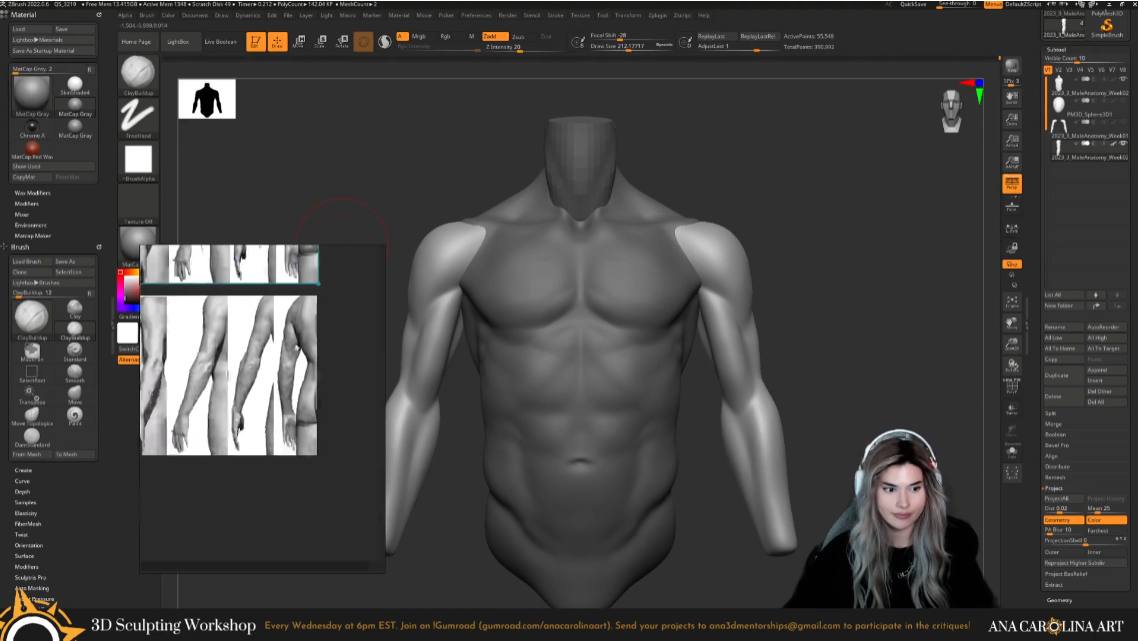Click the gyro symmetry sphere icon in top shelf
Viewport: 1138px width, 641px height.
tap(364, 42)
